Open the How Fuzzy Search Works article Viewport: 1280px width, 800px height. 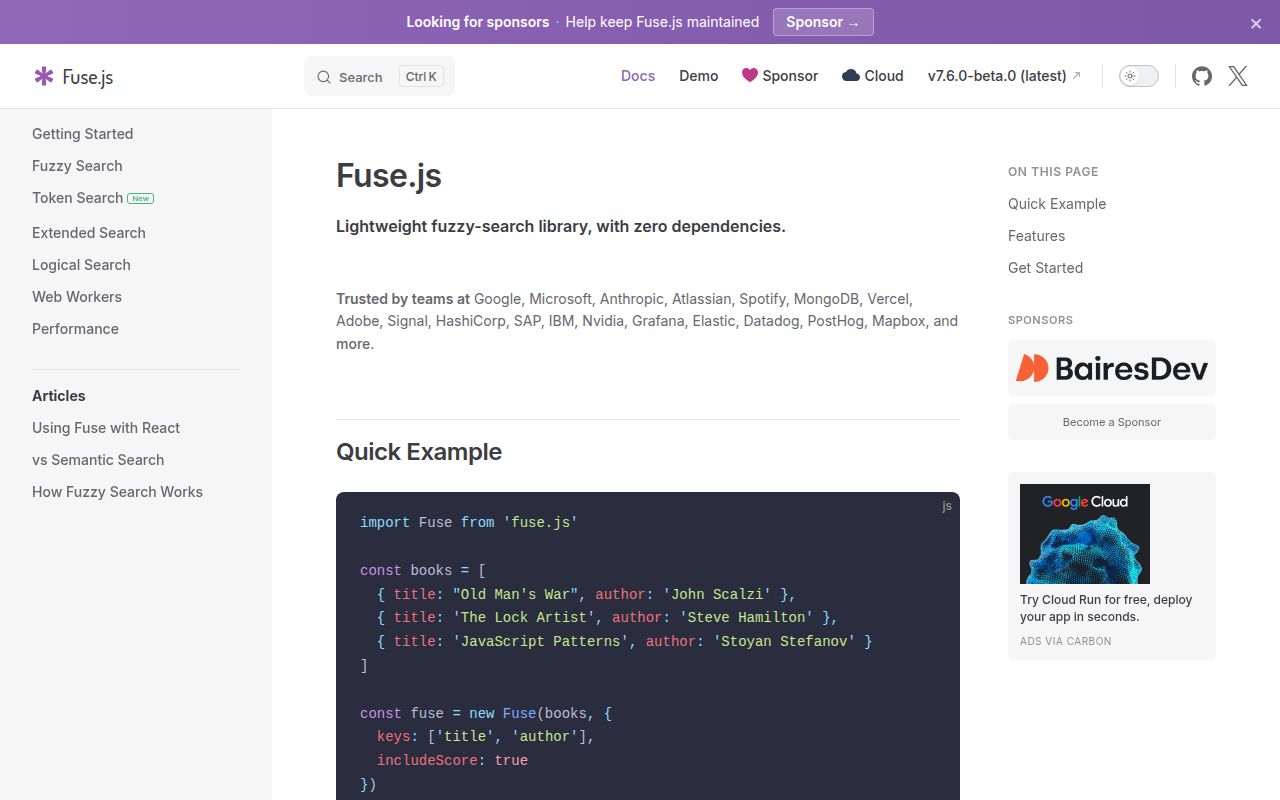pyautogui.click(x=117, y=492)
